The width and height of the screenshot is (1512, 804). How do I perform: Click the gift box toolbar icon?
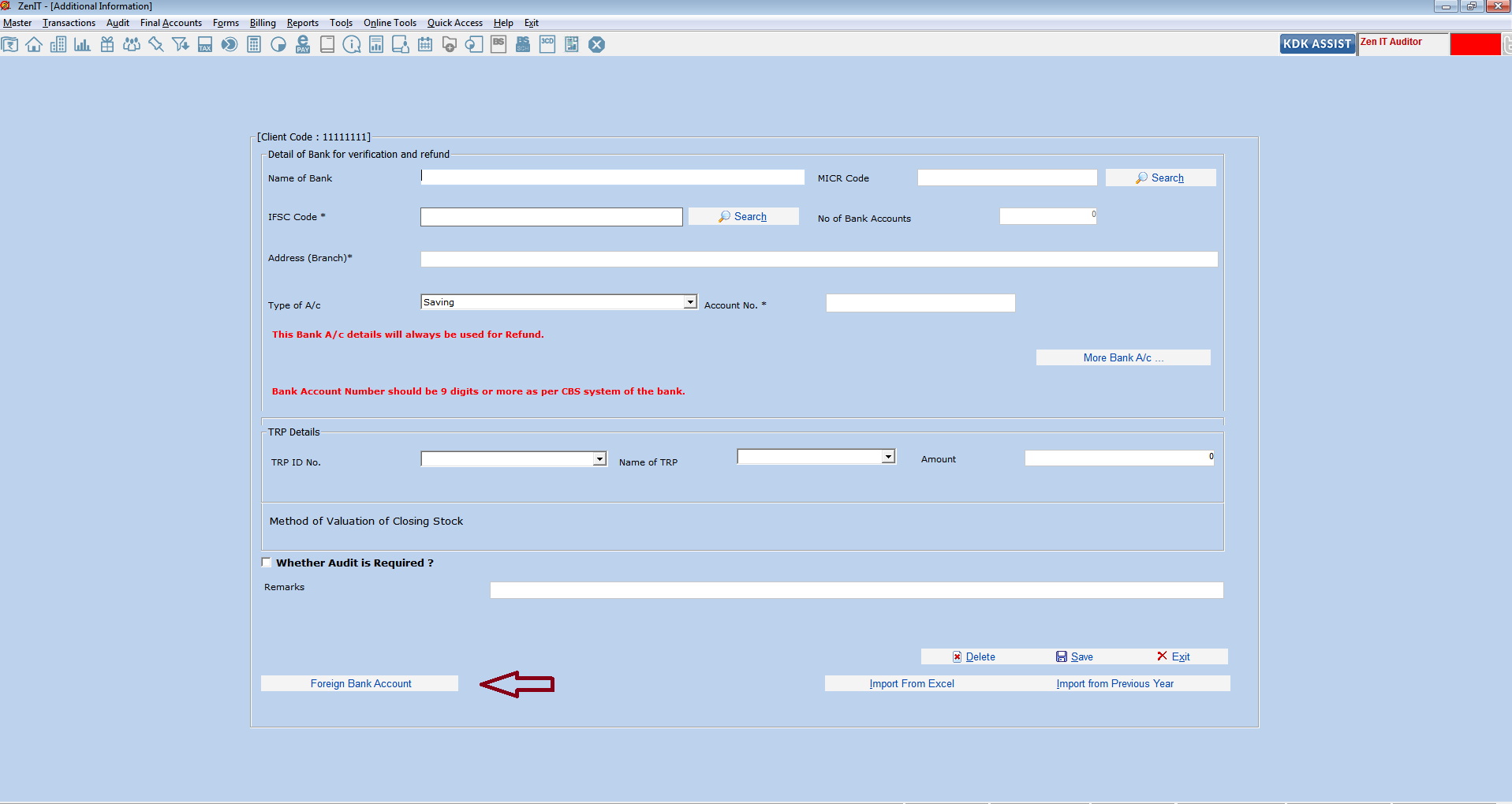[x=107, y=45]
